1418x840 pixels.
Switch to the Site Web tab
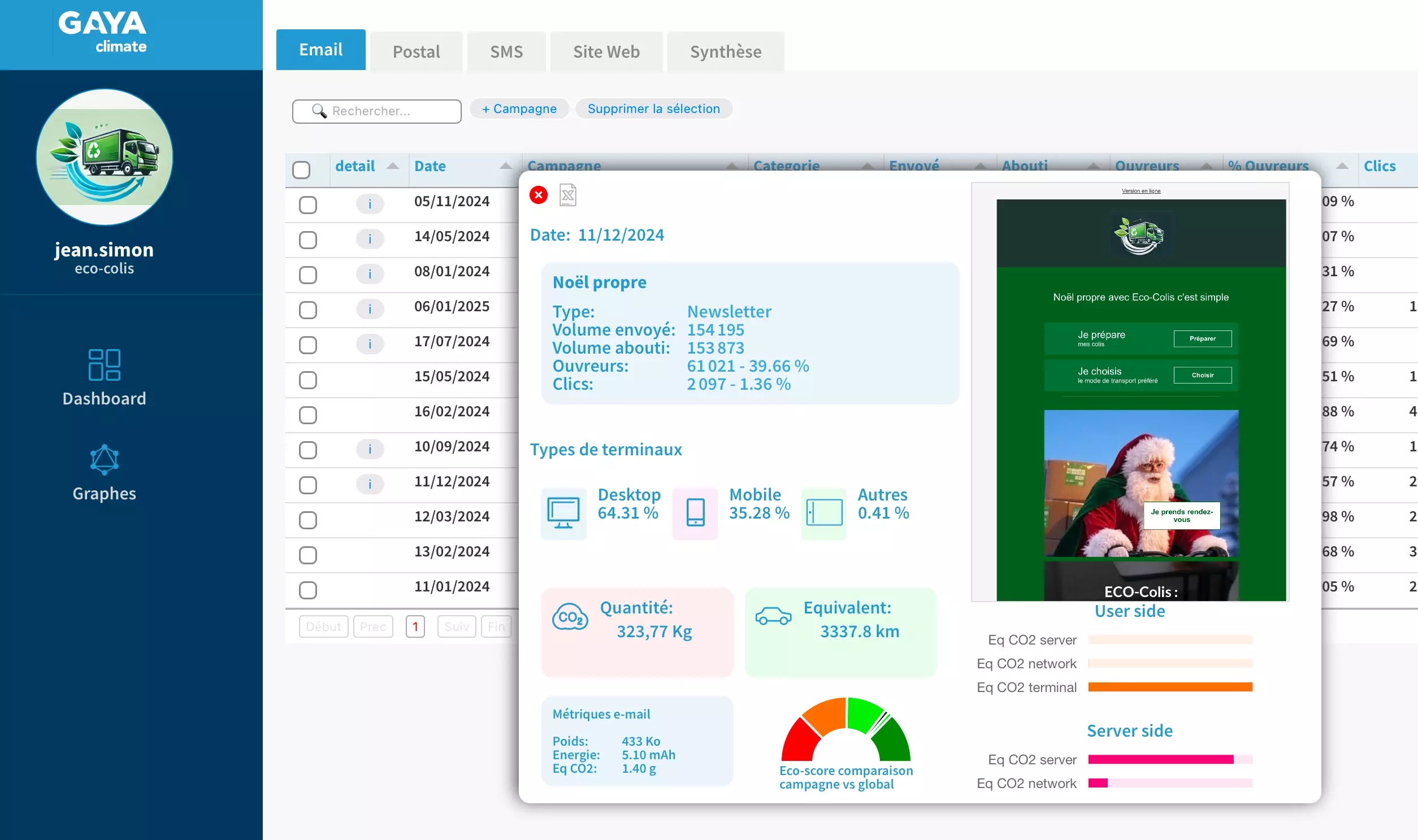tap(606, 51)
